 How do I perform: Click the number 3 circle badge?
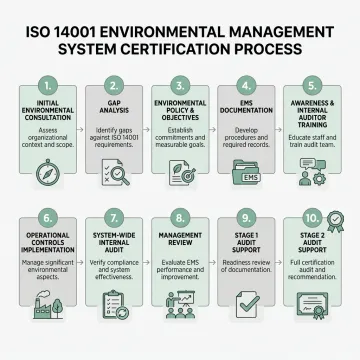(x=180, y=86)
